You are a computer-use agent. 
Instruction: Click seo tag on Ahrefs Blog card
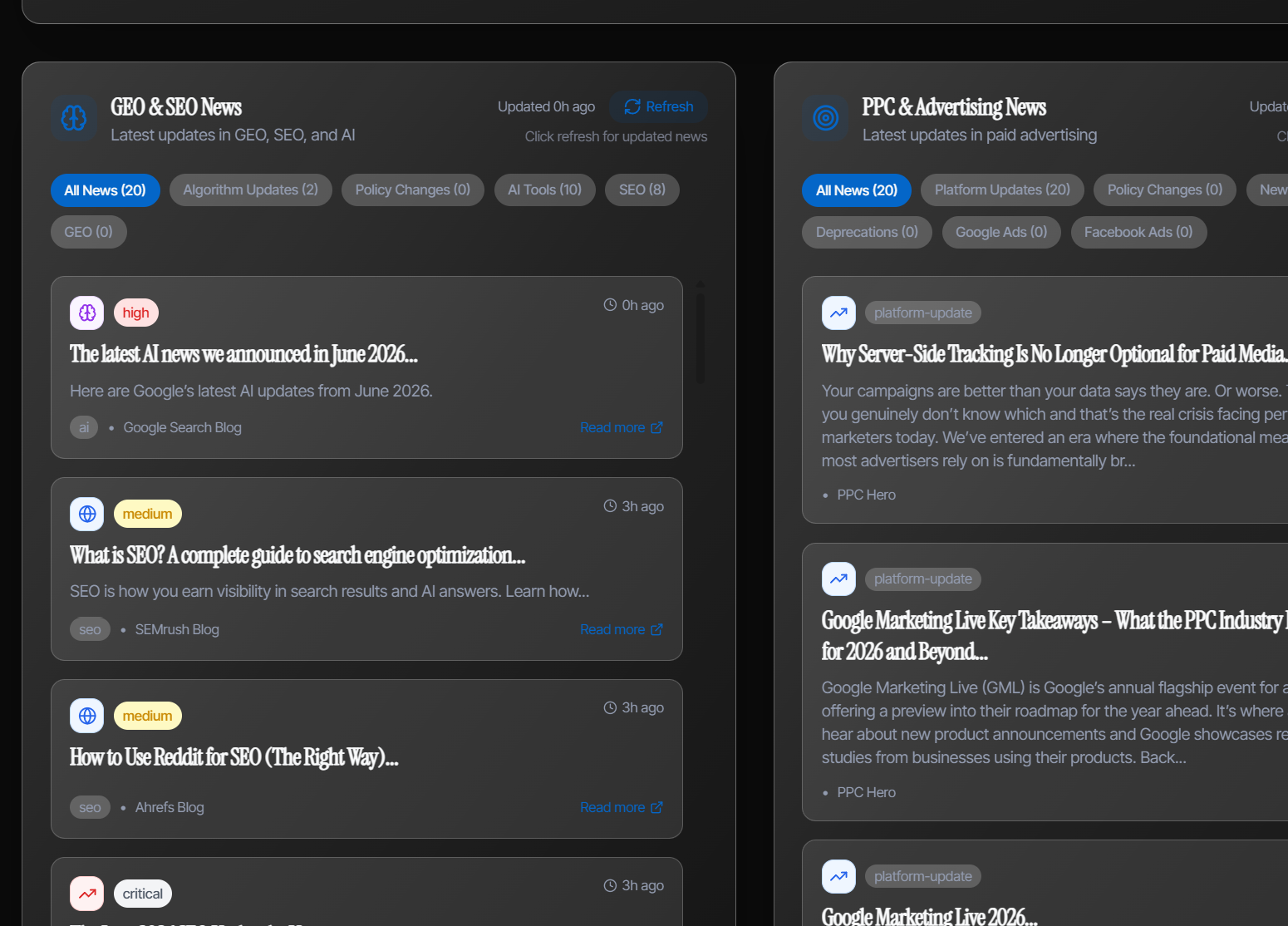90,807
